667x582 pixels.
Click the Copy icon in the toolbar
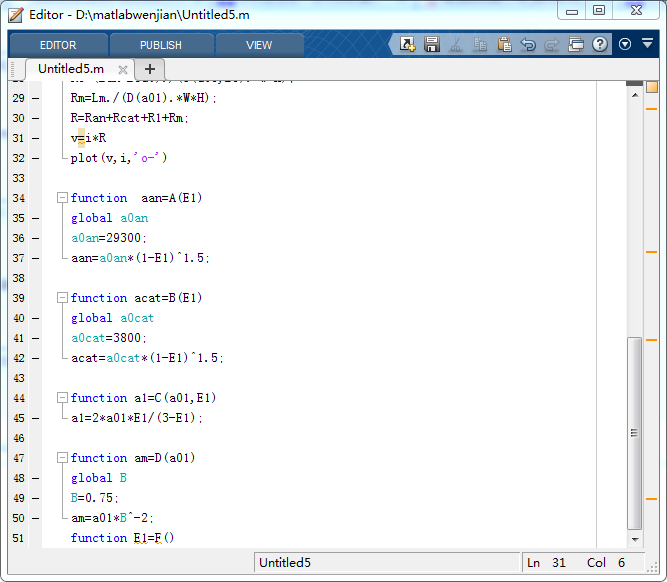(480, 44)
